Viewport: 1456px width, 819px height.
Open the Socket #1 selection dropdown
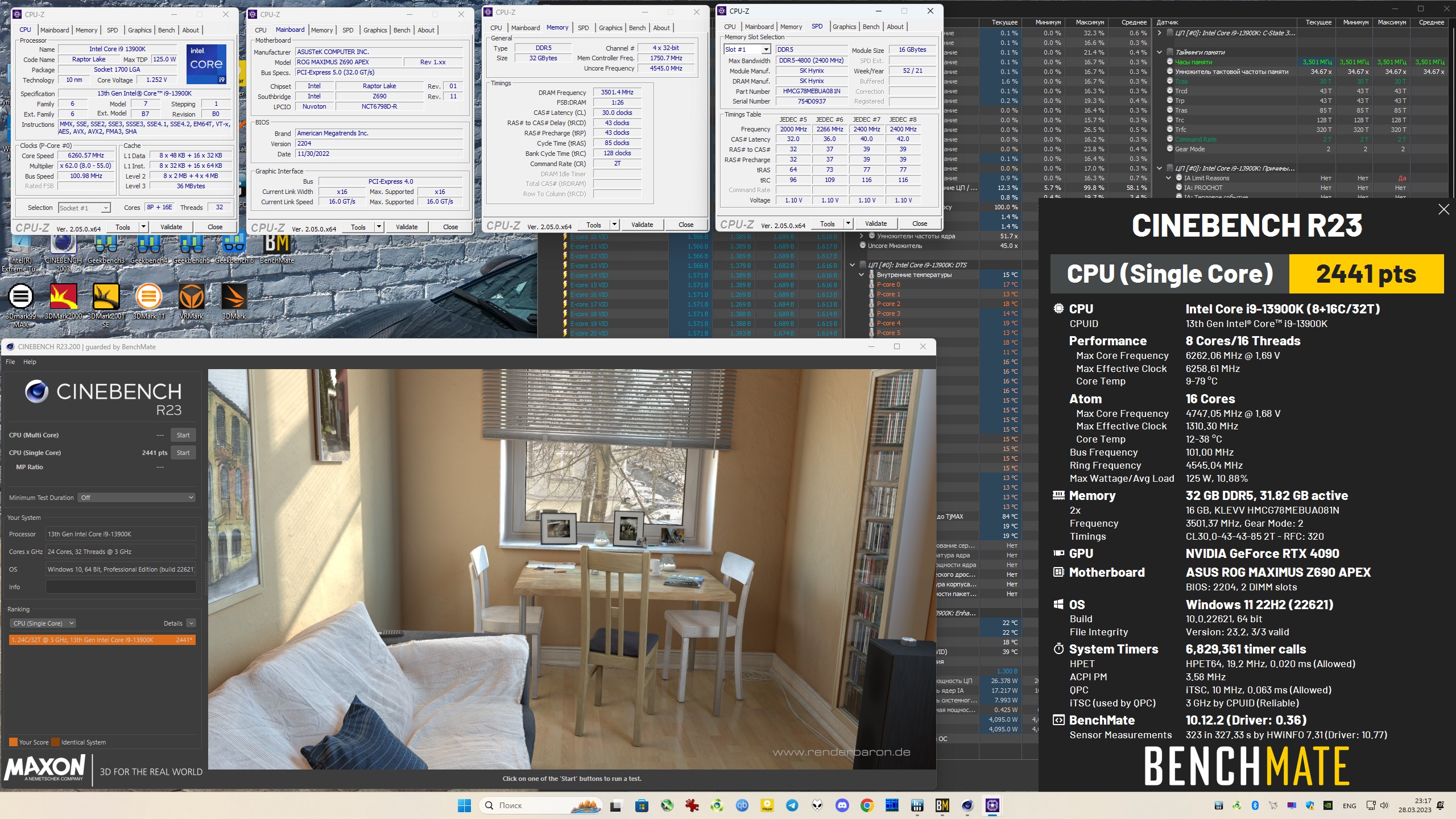tap(84, 208)
